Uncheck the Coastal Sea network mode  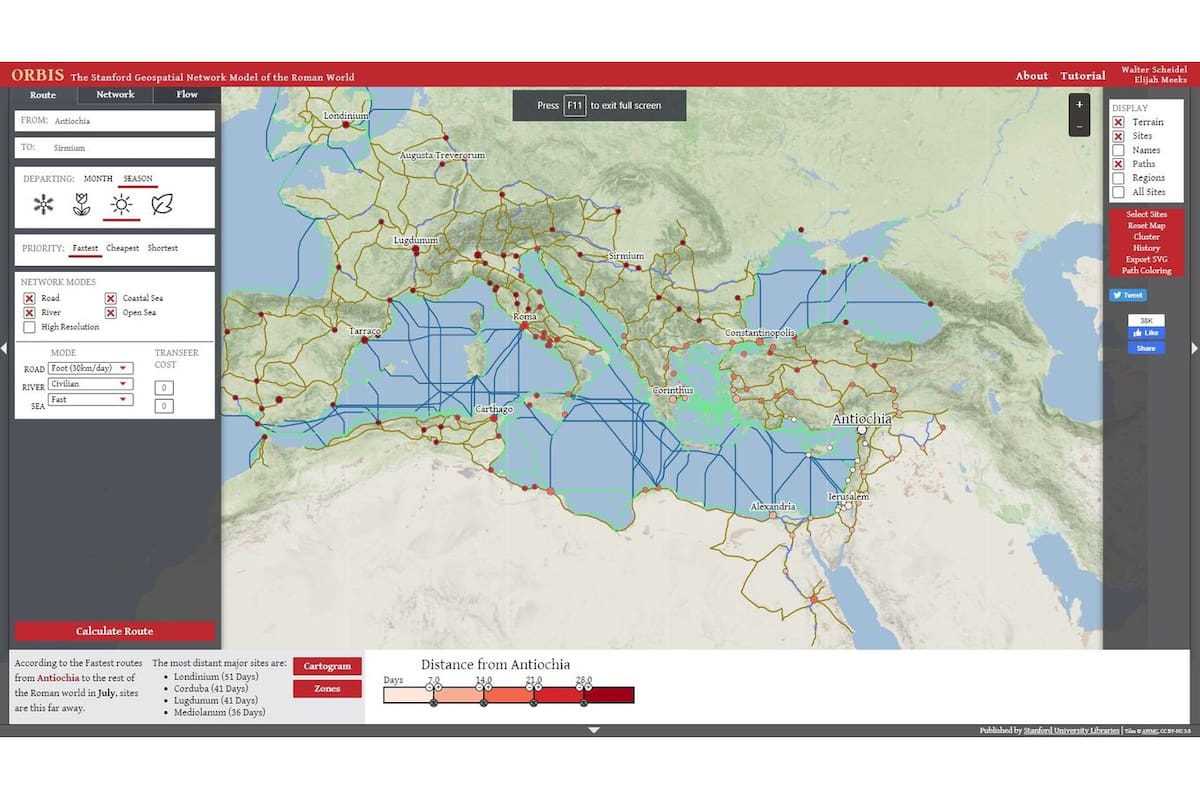[110, 298]
